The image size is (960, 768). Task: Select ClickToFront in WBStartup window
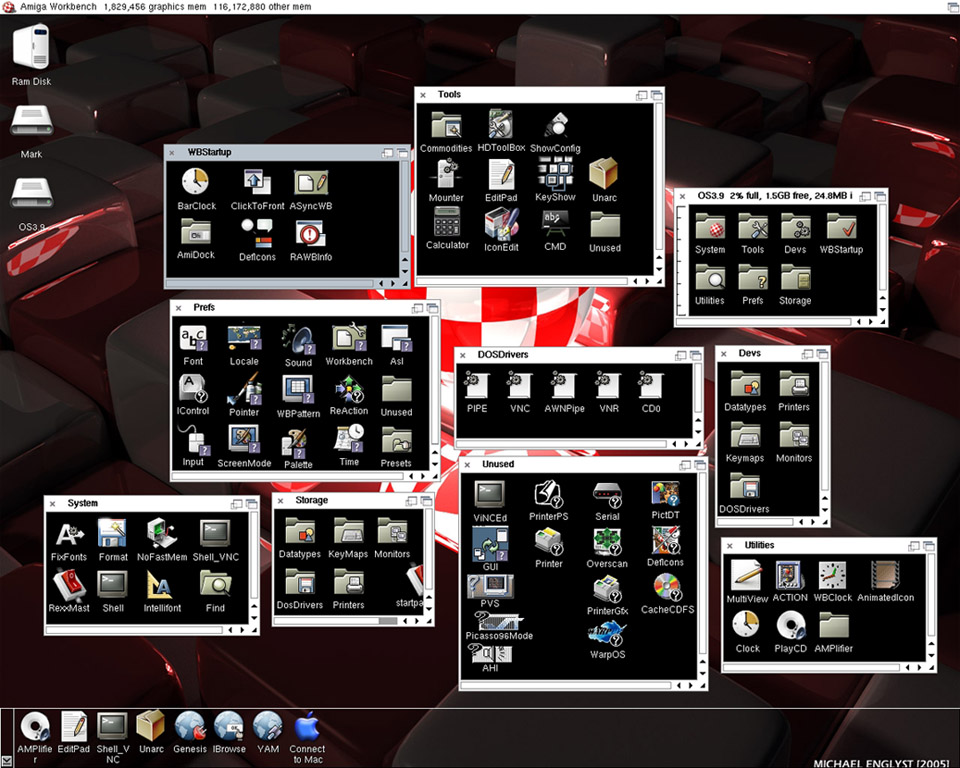(257, 183)
